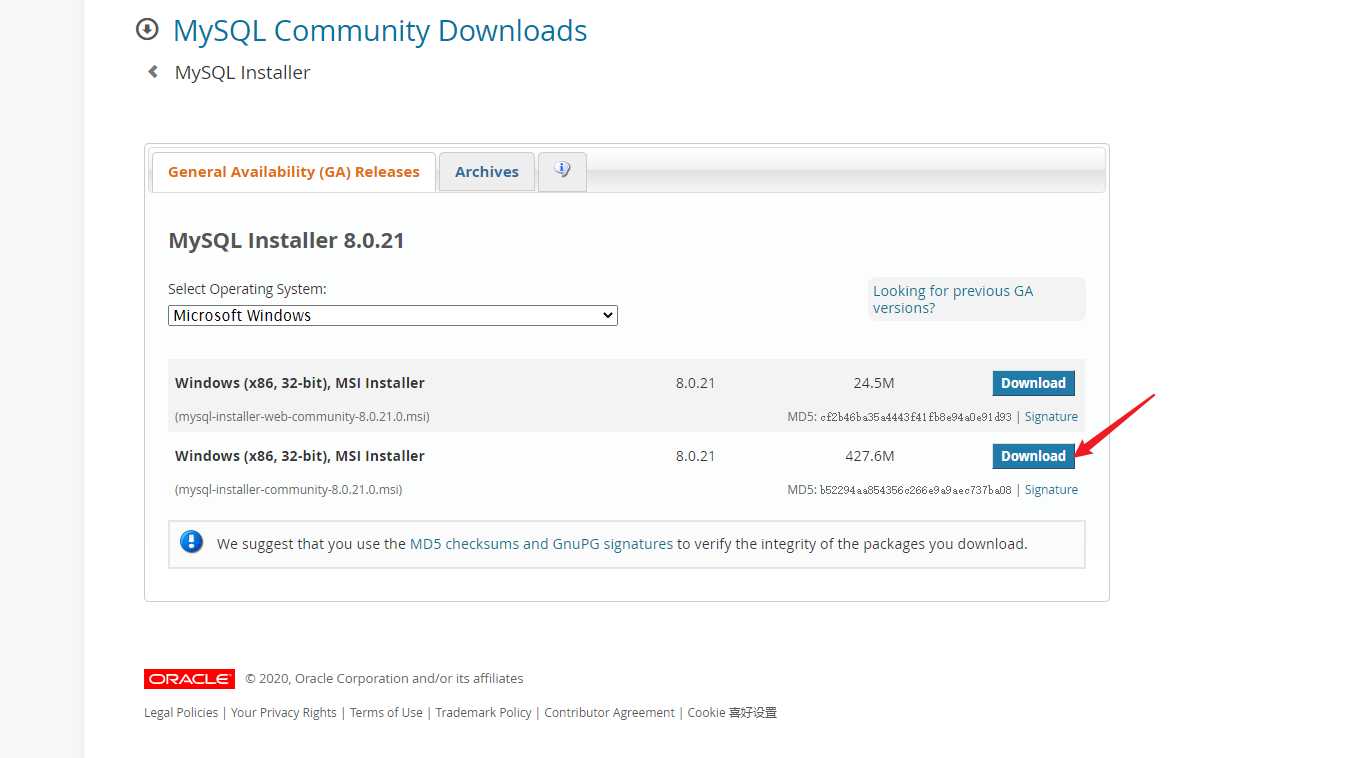The image size is (1350, 758).
Task: Open MD5 checksums and GnuPG signatures link
Action: tap(541, 544)
